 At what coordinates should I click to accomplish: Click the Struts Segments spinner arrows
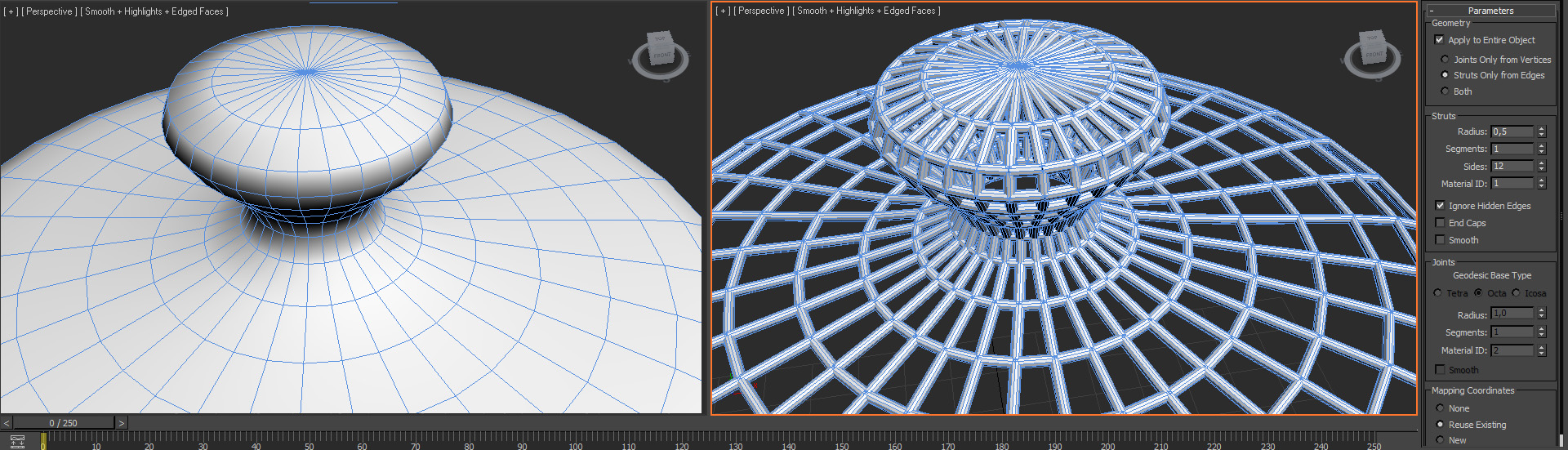pyautogui.click(x=1541, y=149)
